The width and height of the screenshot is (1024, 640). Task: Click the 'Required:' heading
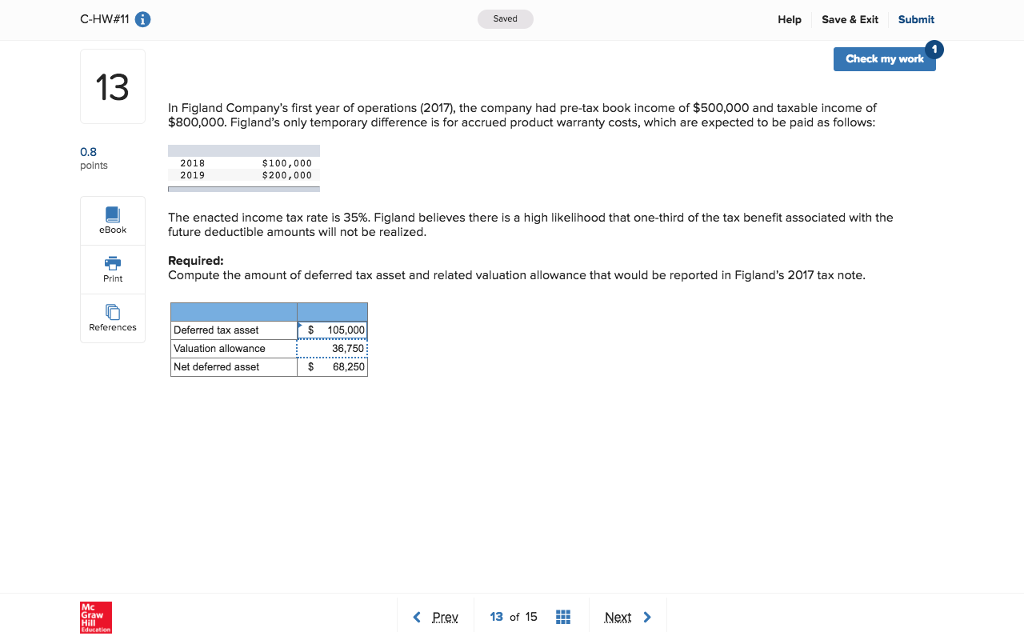[195, 261]
